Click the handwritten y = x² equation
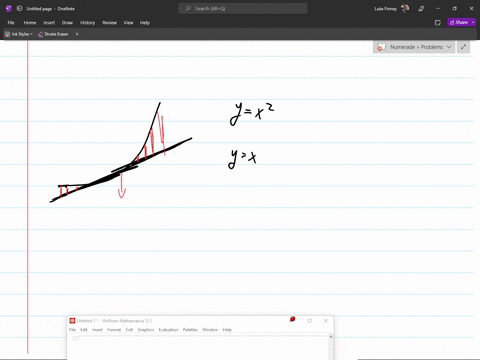The height and width of the screenshot is (360, 480). 252,114
